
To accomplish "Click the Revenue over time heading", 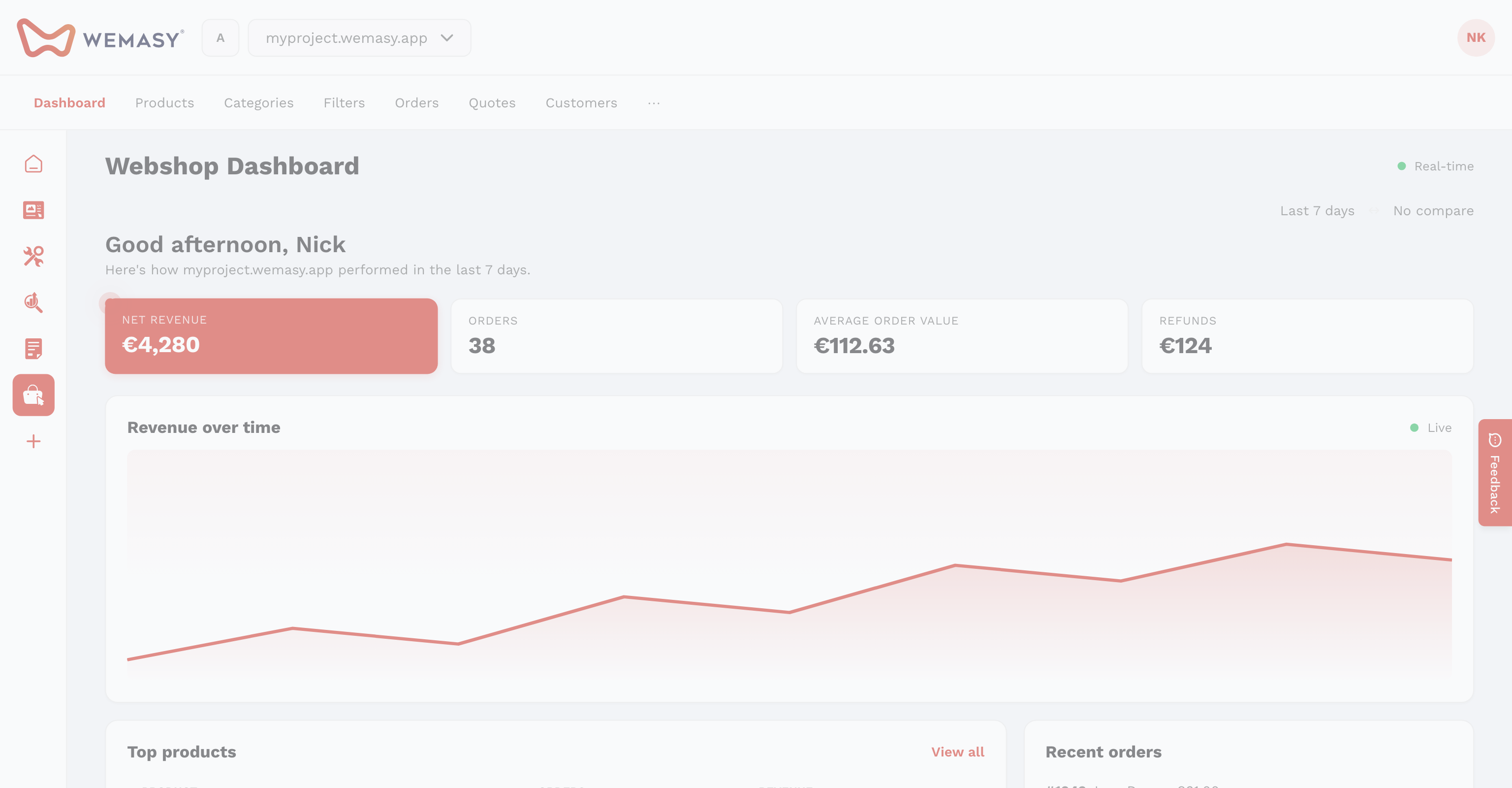I will pyautogui.click(x=204, y=427).
